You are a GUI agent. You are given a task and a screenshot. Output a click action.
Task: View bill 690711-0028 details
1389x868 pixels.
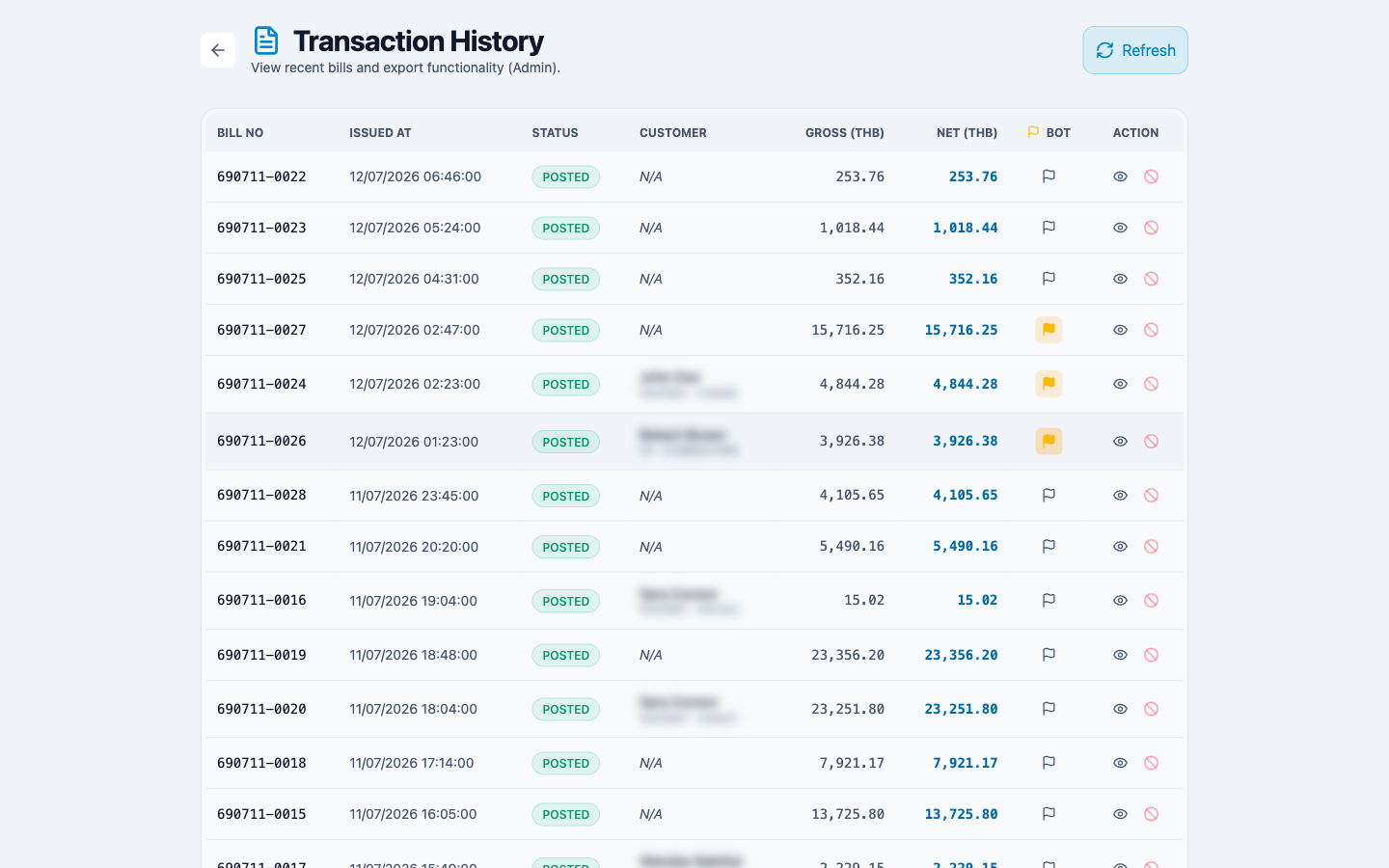coord(1120,495)
